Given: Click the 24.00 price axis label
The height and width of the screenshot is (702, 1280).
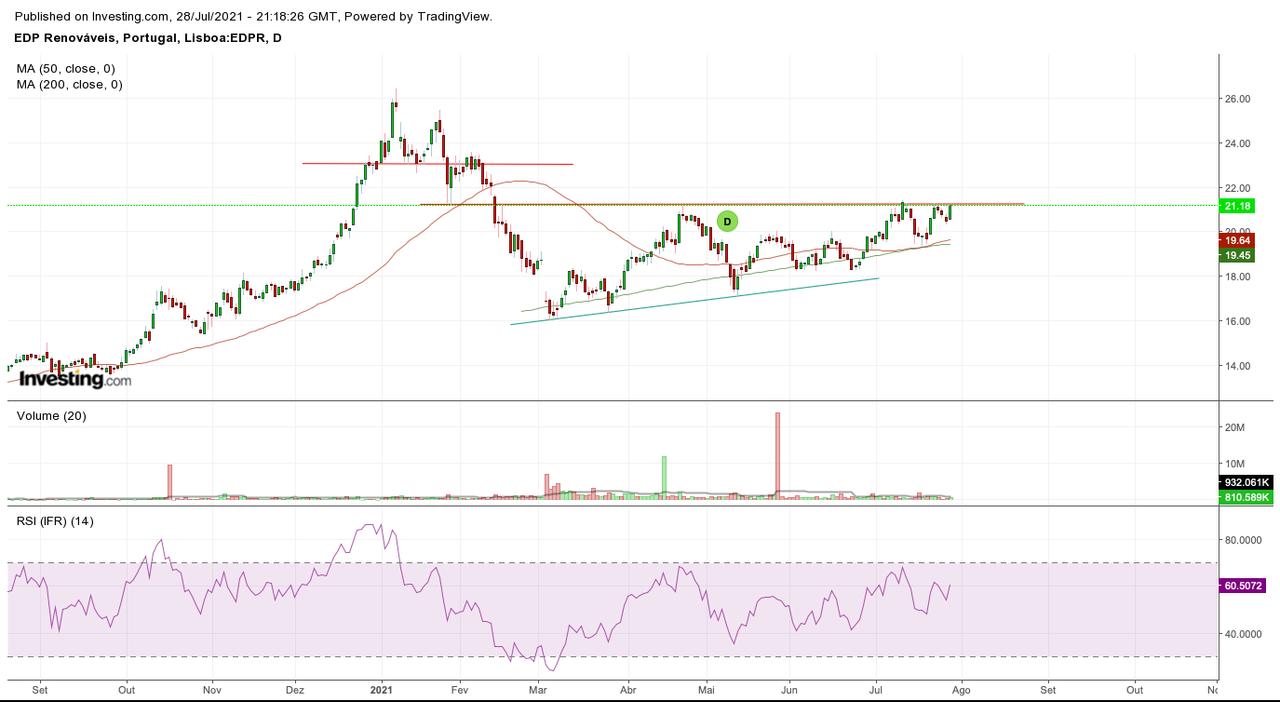Looking at the screenshot, I should pos(1238,143).
